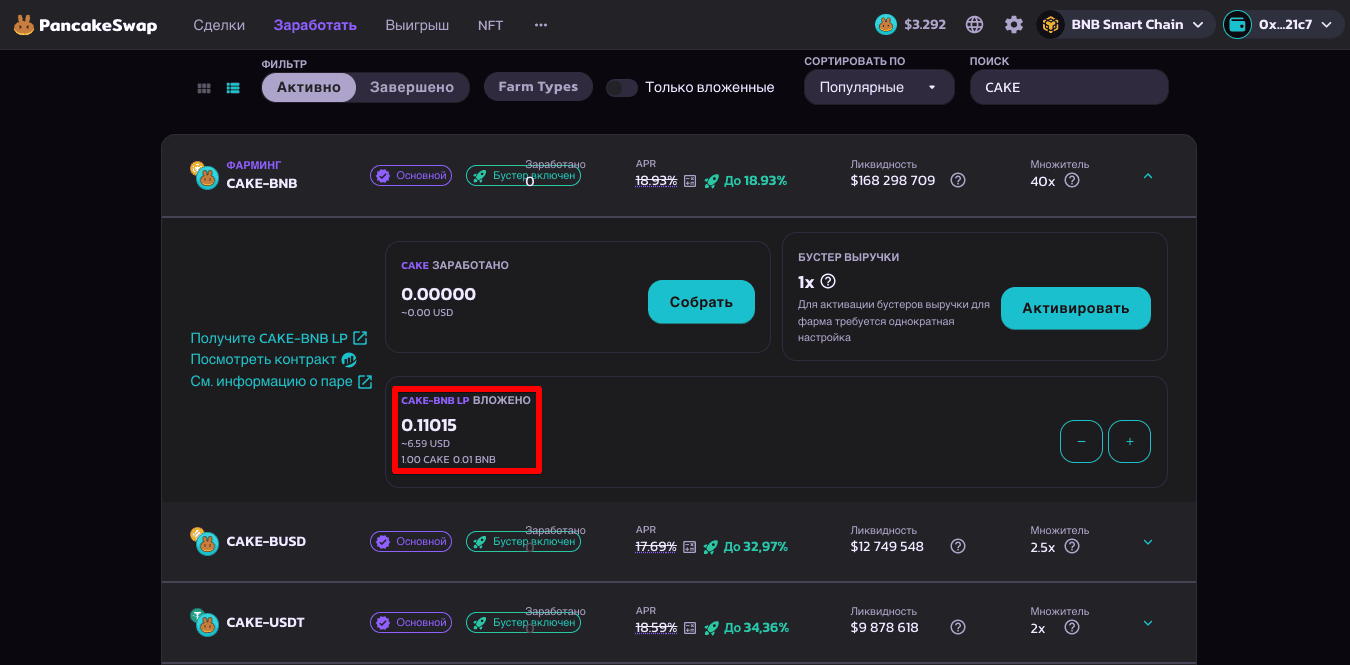Screen dimensions: 1350x665
Task: Open the Заработать menu
Action: [315, 25]
